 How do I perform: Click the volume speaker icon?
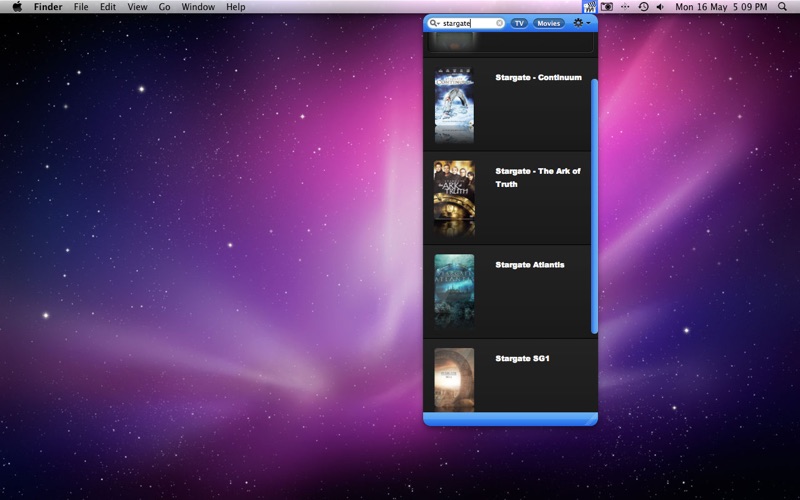(660, 7)
